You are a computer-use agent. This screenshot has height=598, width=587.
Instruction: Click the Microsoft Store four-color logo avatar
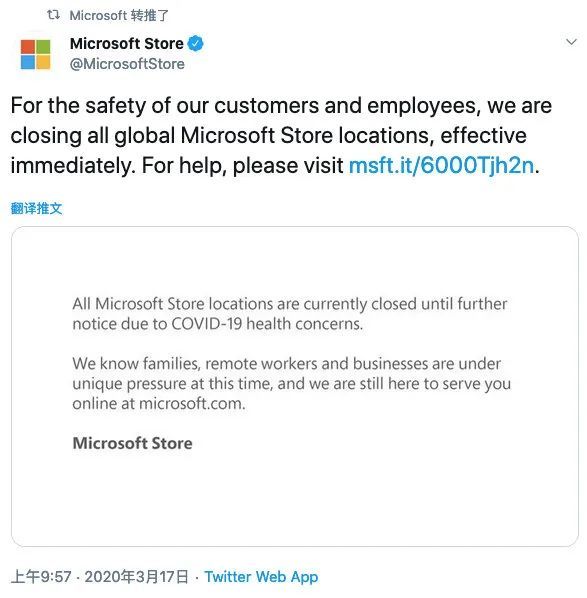point(35,55)
